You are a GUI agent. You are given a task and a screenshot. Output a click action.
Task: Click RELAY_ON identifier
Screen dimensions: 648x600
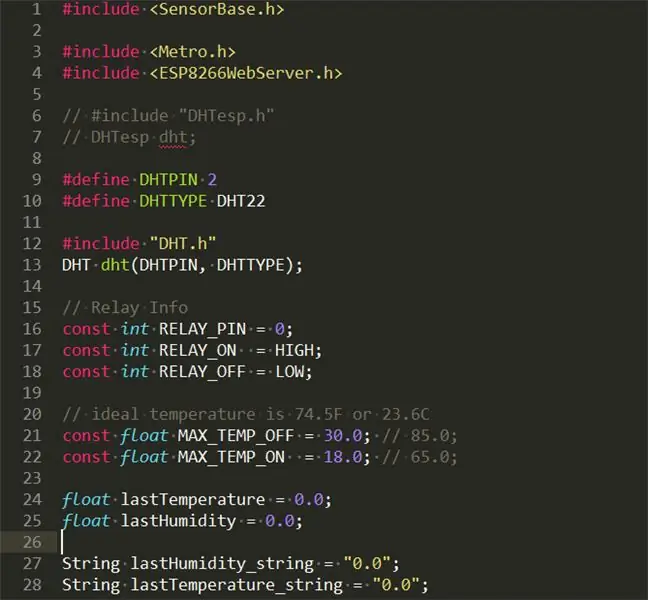pyautogui.click(x=197, y=350)
